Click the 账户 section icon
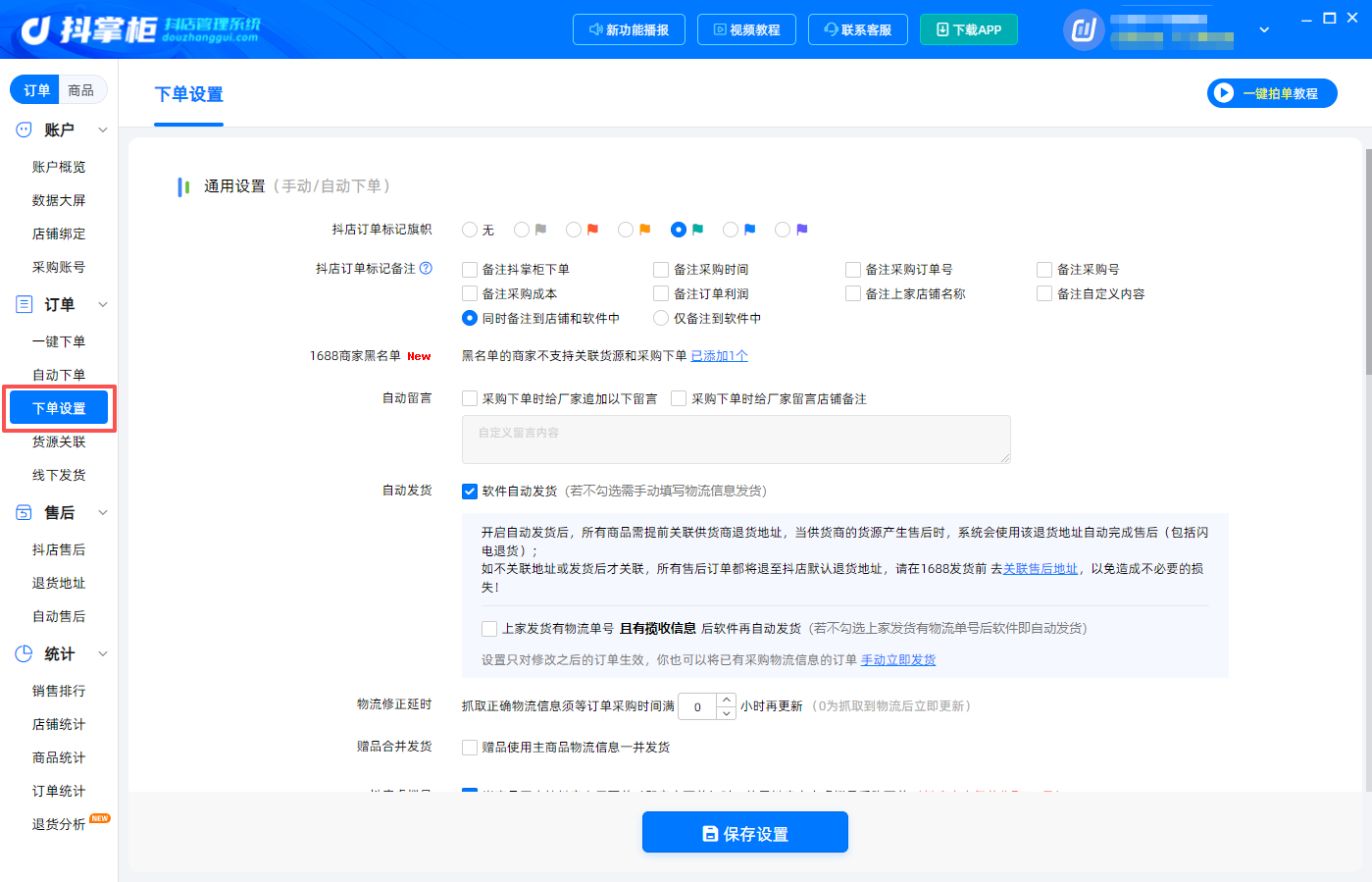 click(24, 130)
